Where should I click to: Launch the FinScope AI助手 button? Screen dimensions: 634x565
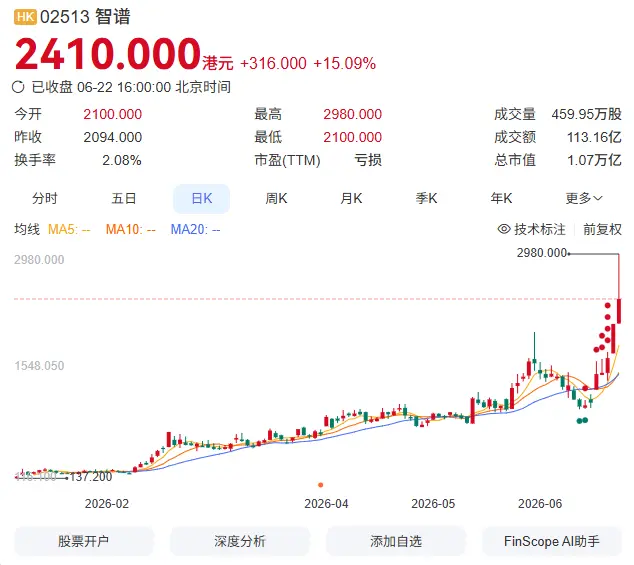552,541
